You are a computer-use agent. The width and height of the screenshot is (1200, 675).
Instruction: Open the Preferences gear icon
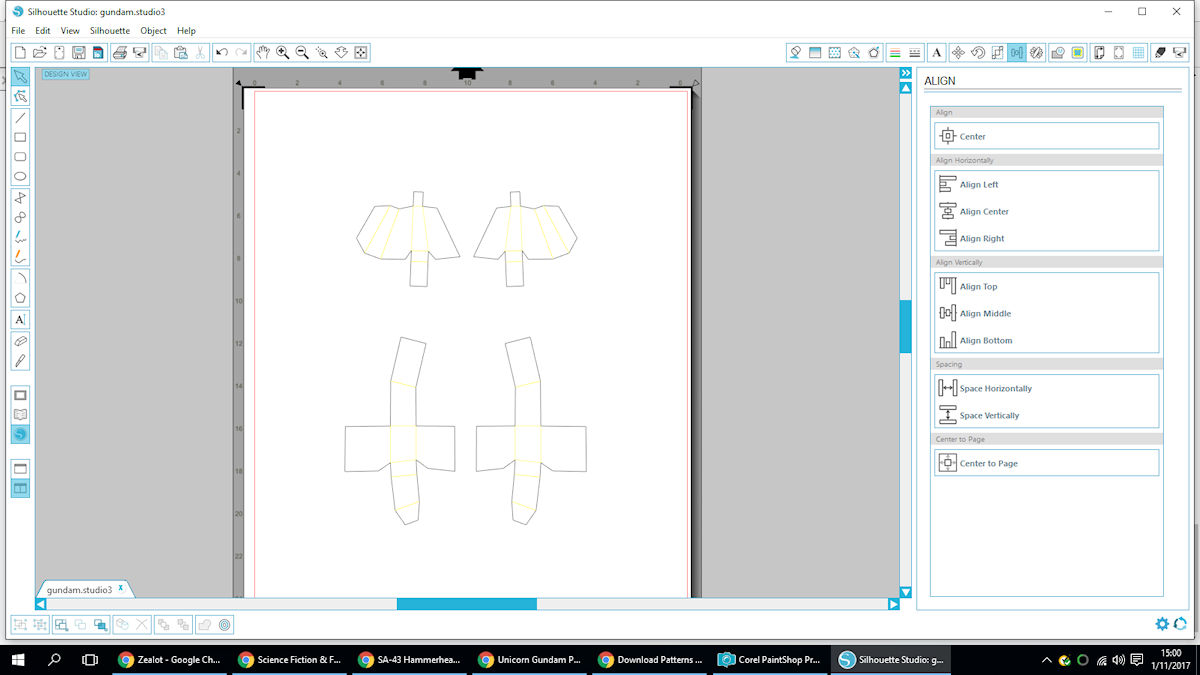coord(1162,623)
